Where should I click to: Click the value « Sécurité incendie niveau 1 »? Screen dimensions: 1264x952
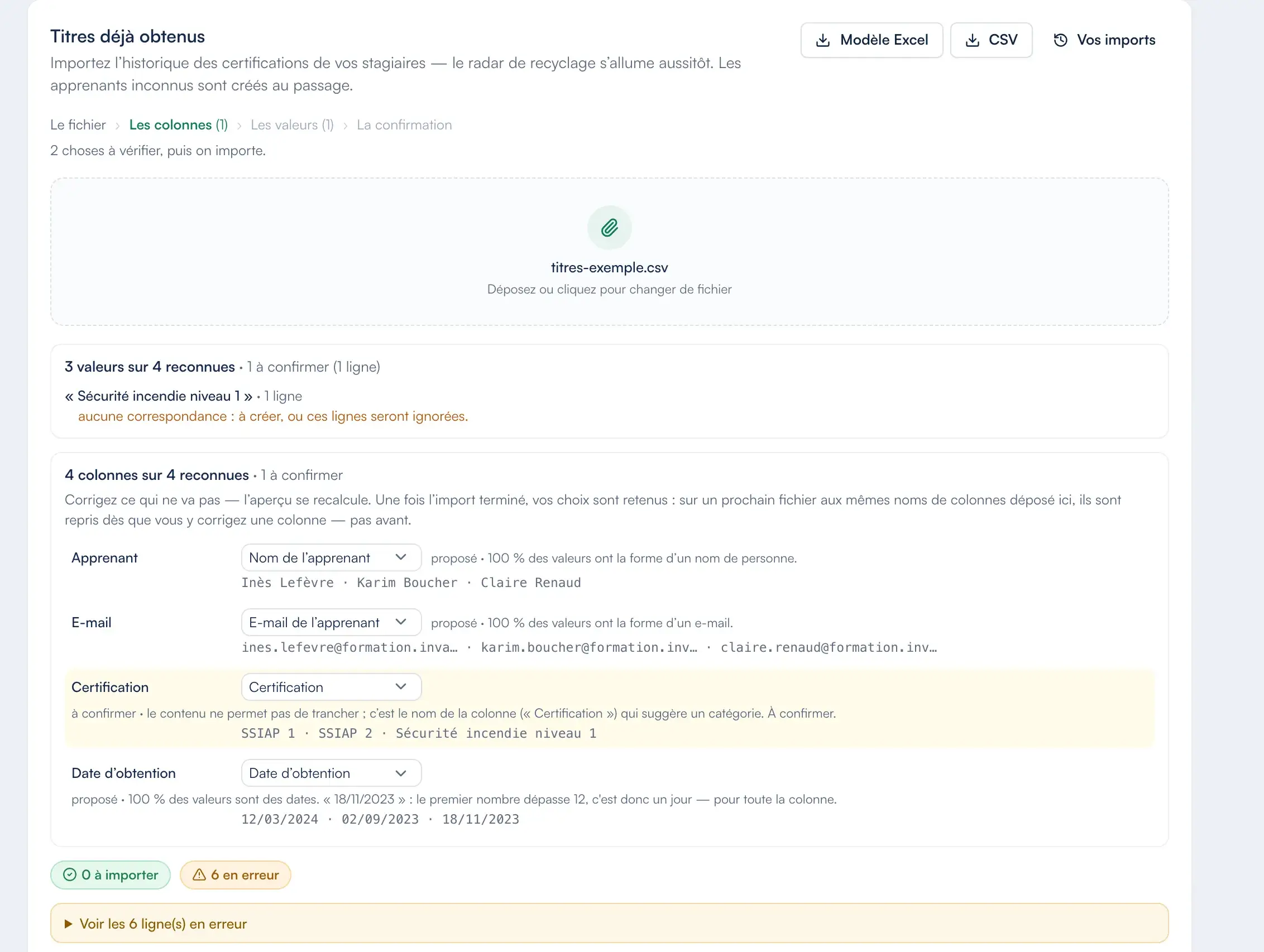[x=159, y=396]
